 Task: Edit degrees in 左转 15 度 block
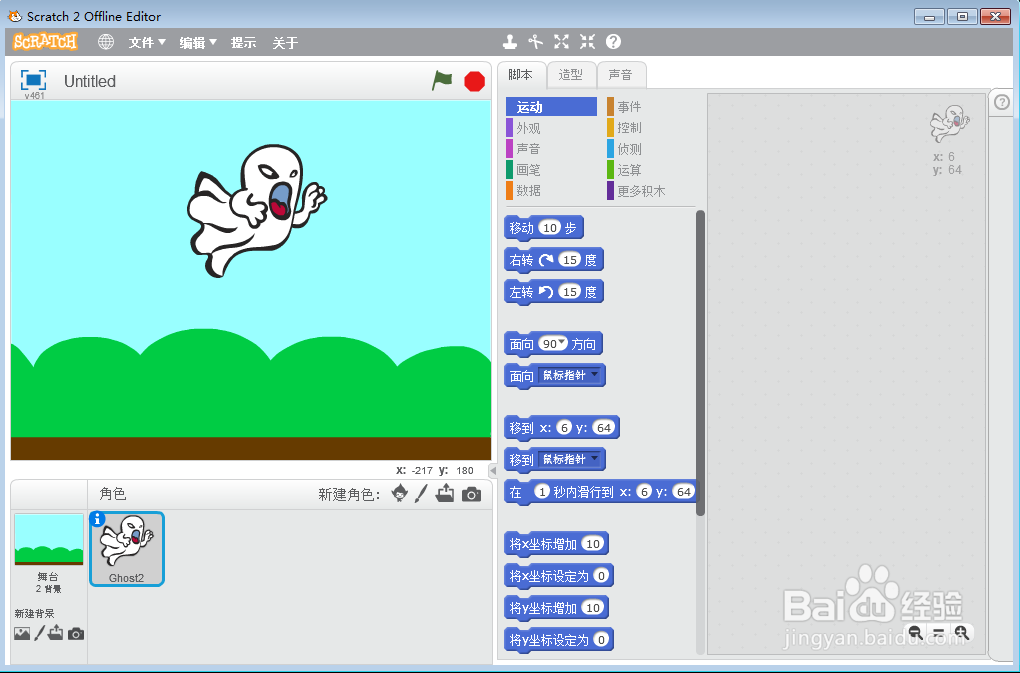pyautogui.click(x=570, y=291)
